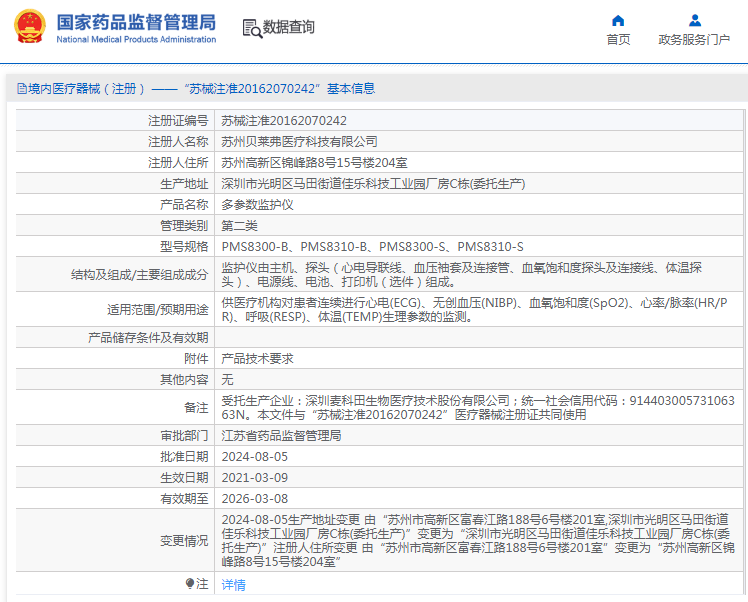This screenshot has width=748, height=602.
Task: Click the 产品技术要求 attachment value
Action: (x=257, y=359)
